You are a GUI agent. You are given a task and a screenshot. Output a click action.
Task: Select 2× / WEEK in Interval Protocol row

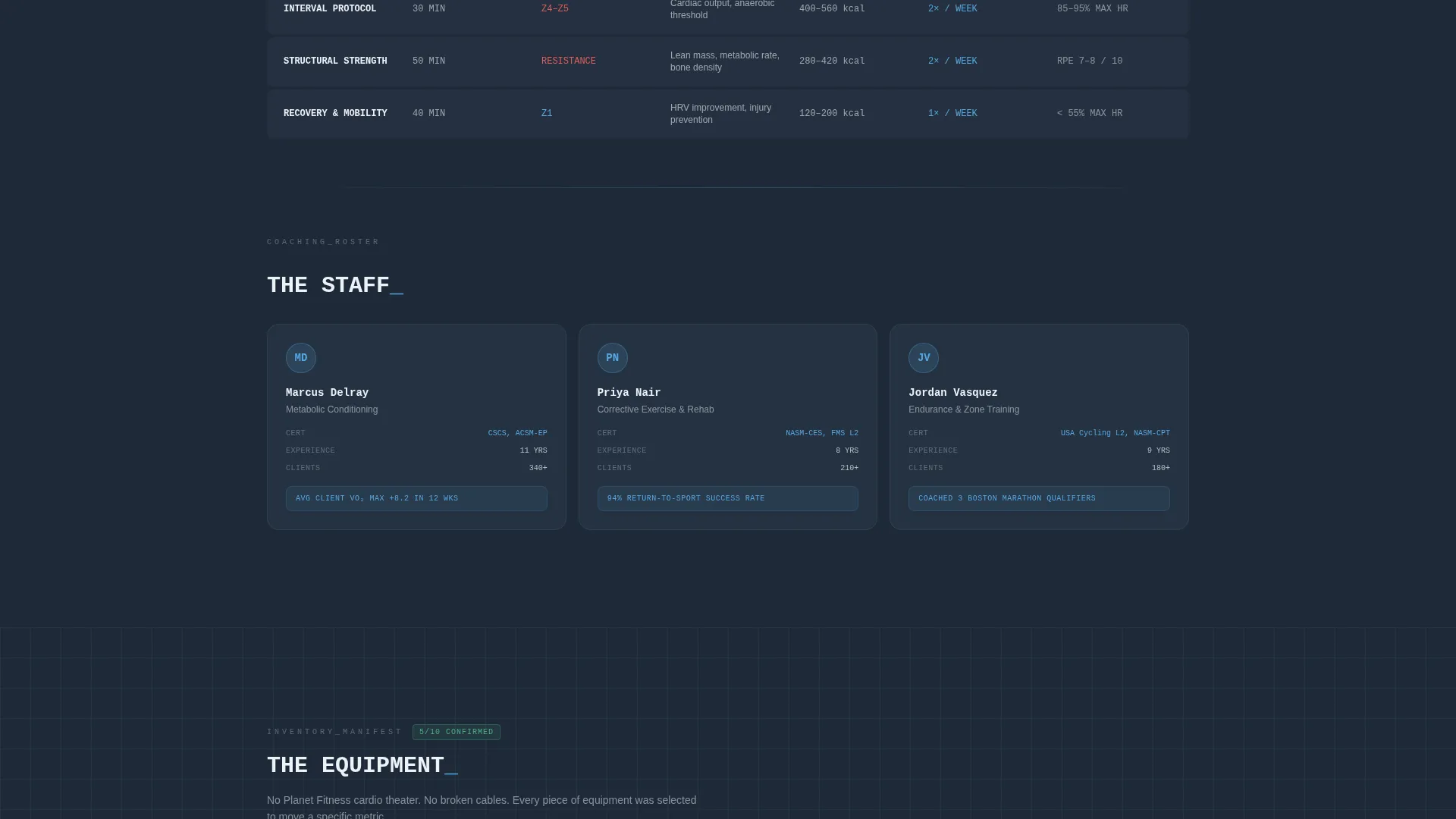click(952, 9)
